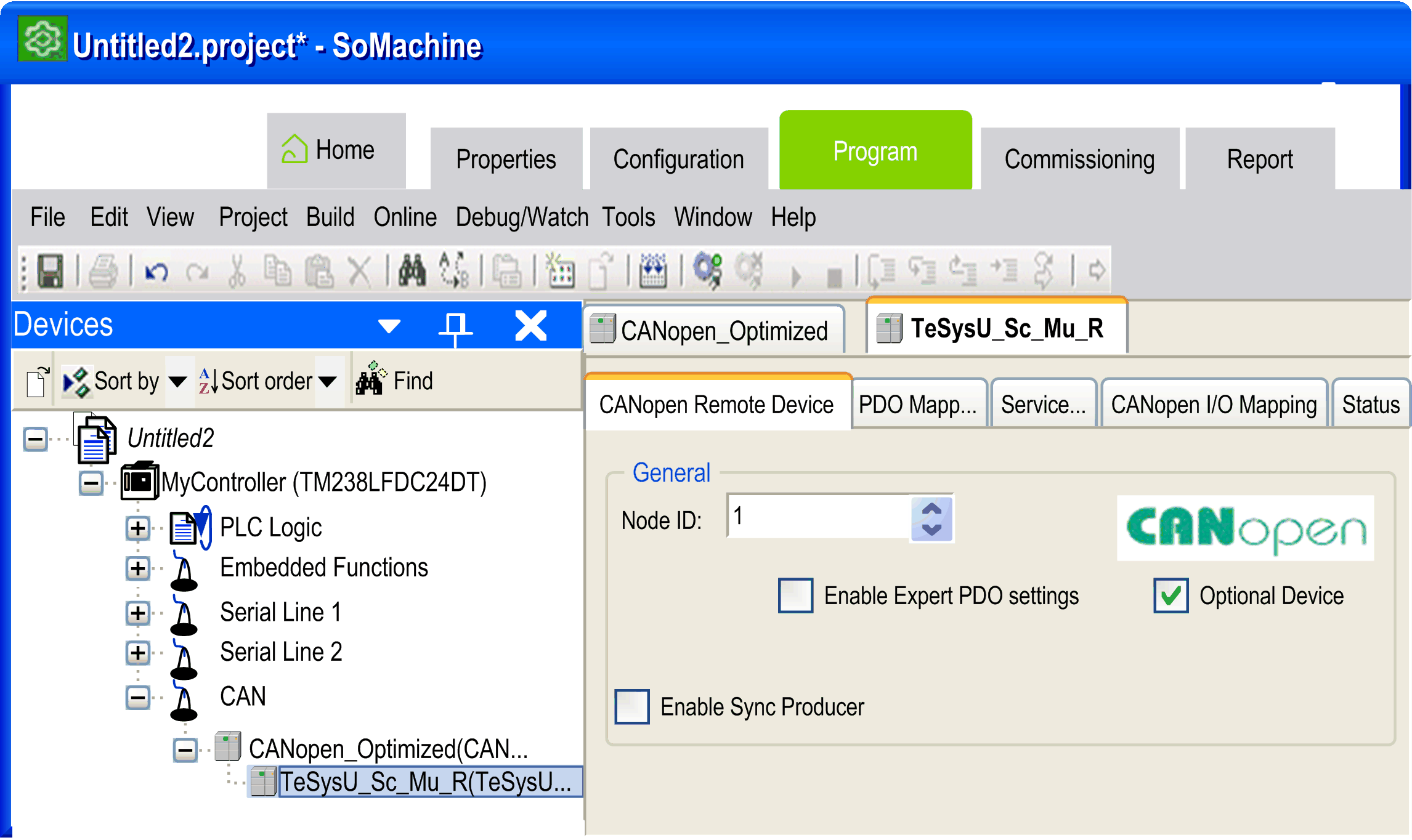Pin the Devices panel

tap(455, 326)
